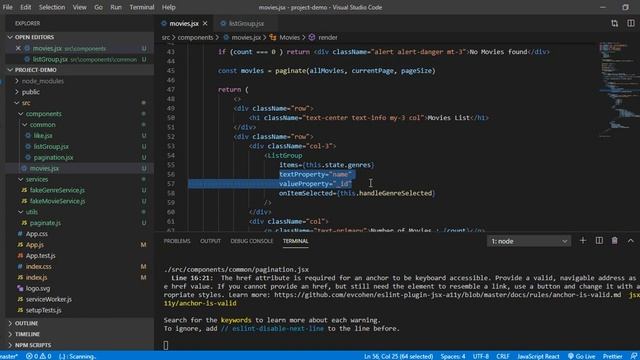The image size is (640, 360).
Task: Close the movies.jsx editor tab
Action: pyautogui.click(x=205, y=23)
